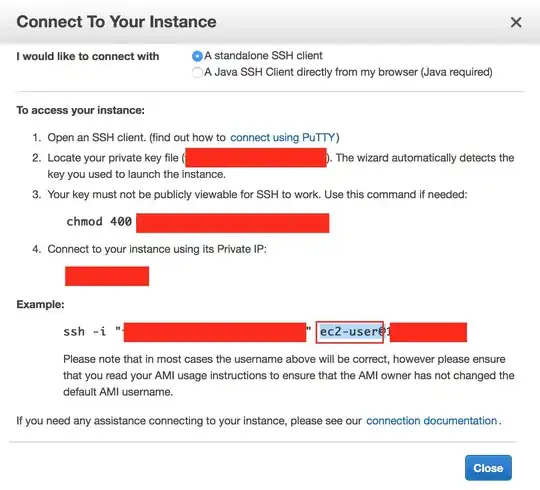The image size is (540, 490).
Task: Click the 'ssh -i' example command text
Action: (84, 332)
